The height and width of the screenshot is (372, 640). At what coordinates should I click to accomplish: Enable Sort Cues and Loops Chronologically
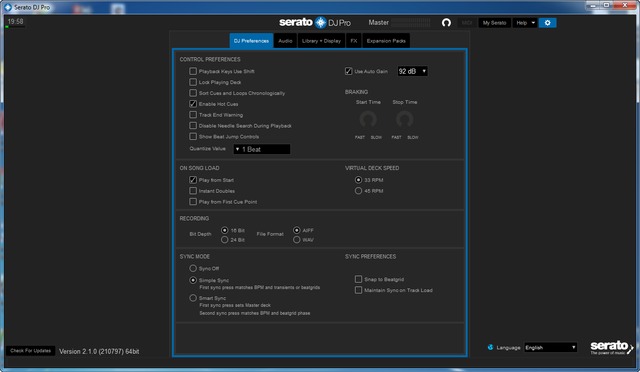pos(193,93)
